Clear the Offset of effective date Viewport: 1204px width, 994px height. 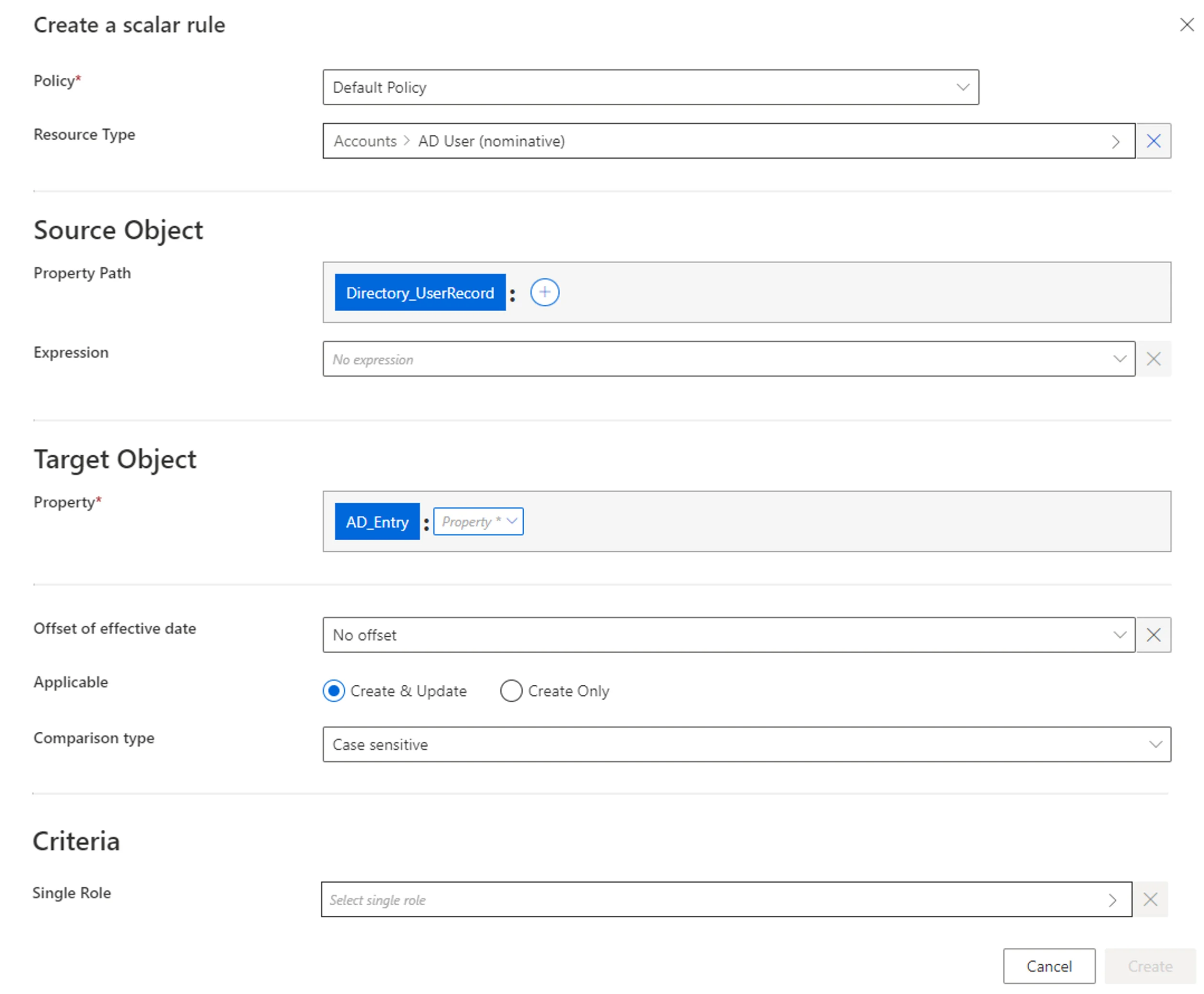[x=1153, y=634]
